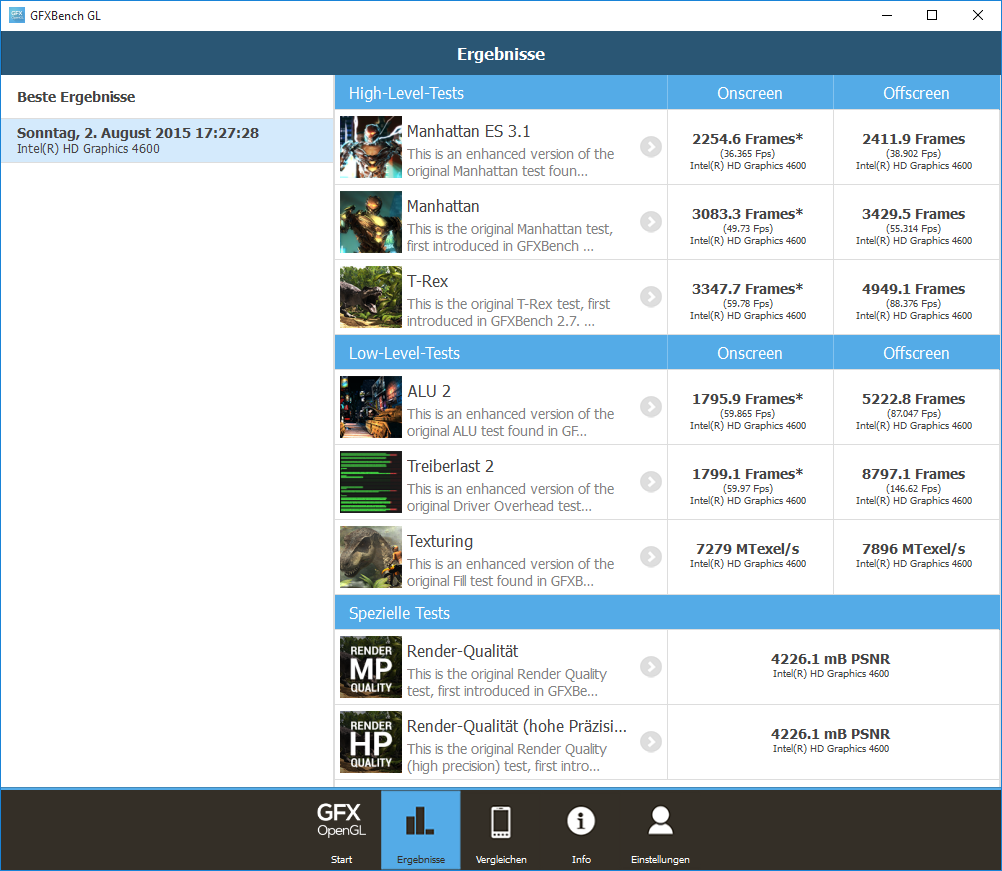Expand the Manhattan test details arrow
Image resolution: width=1002 pixels, height=871 pixels.
pyautogui.click(x=651, y=222)
